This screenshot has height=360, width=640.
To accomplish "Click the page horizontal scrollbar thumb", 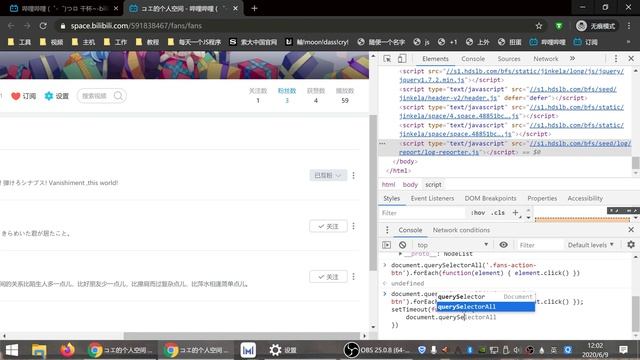I will [x=242, y=336].
